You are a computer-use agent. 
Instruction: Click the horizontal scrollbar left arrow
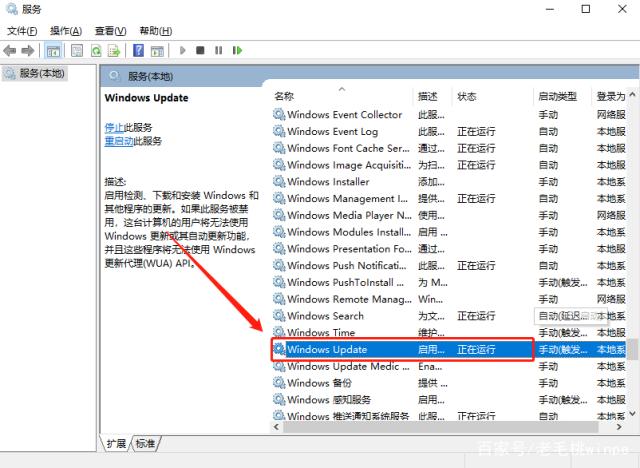pos(276,427)
